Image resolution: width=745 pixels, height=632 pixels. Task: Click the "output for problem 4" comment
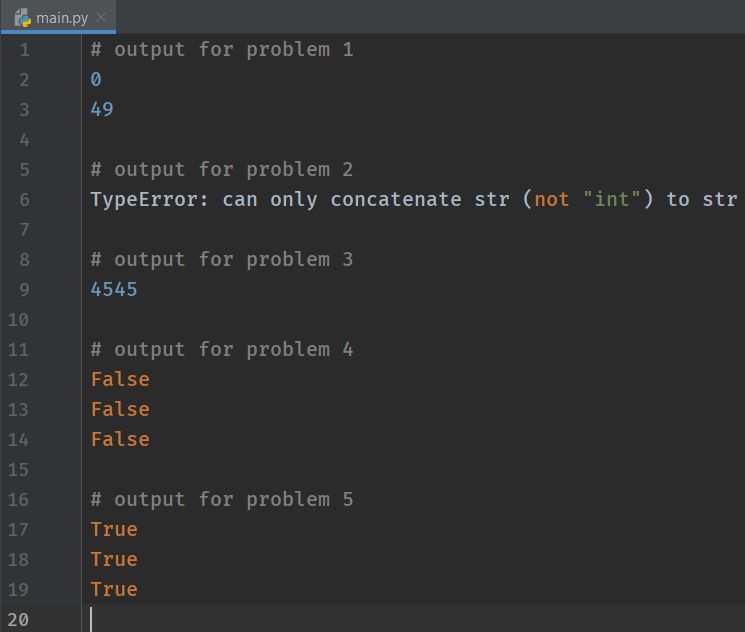221,349
